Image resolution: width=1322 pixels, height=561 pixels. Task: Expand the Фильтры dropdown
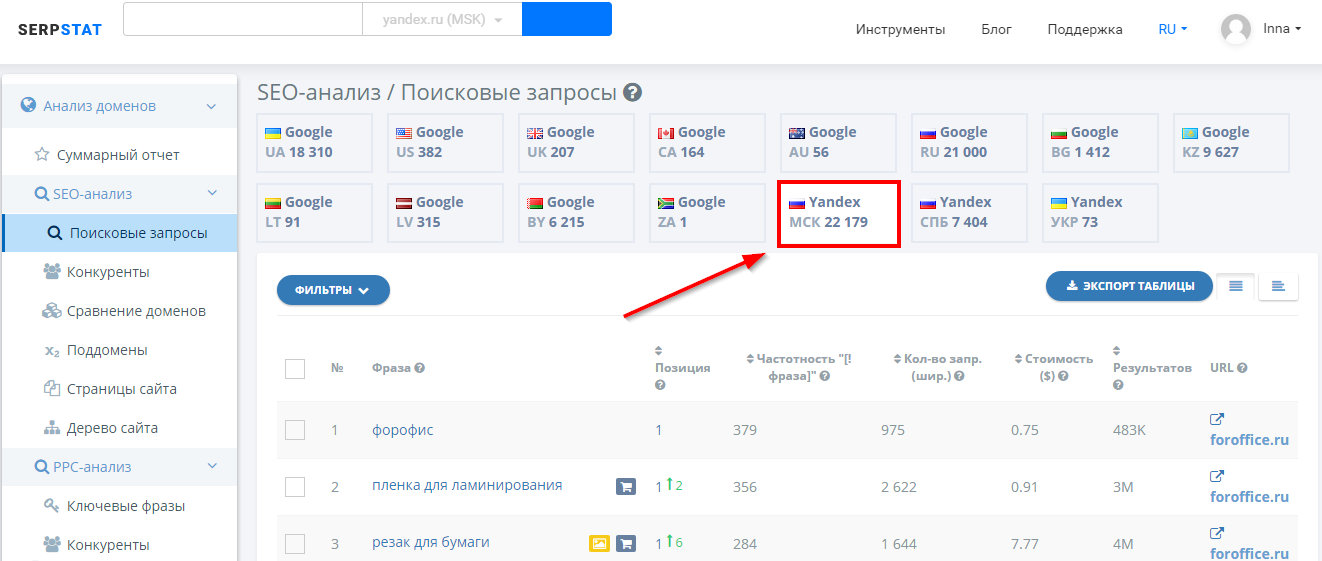pos(333,290)
